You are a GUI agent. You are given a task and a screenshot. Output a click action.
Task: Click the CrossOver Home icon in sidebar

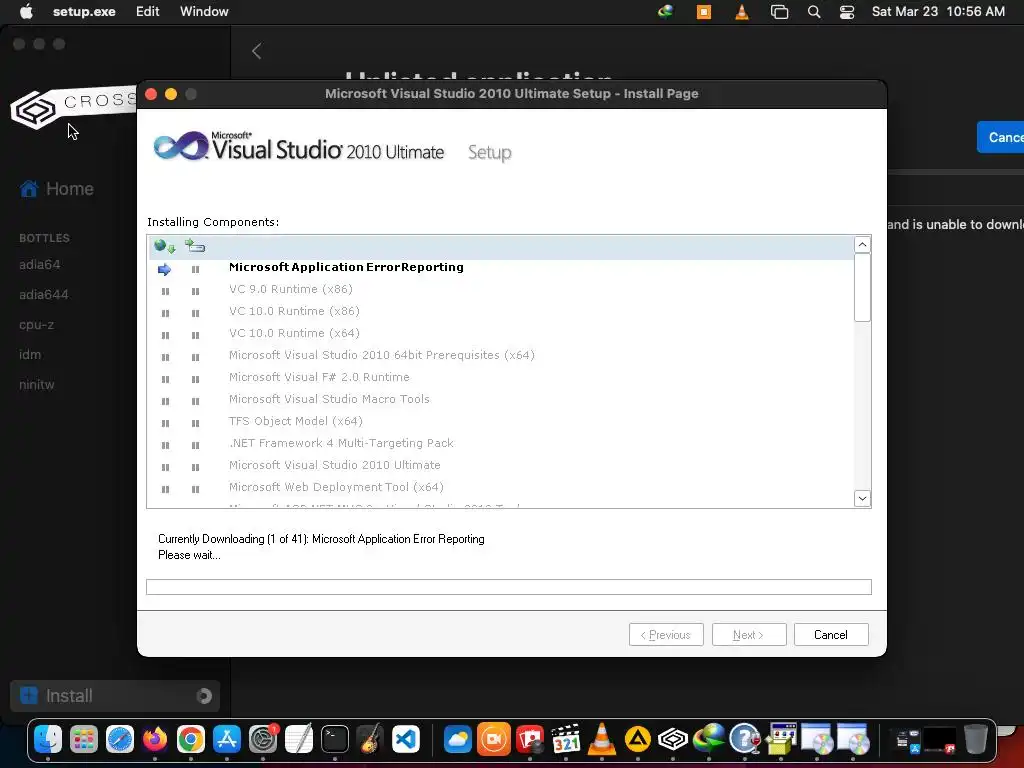click(x=29, y=189)
